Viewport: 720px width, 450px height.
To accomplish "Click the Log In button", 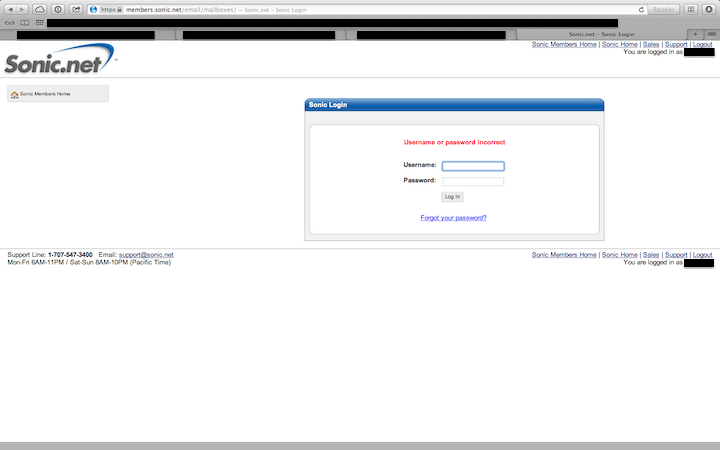I will pyautogui.click(x=452, y=197).
